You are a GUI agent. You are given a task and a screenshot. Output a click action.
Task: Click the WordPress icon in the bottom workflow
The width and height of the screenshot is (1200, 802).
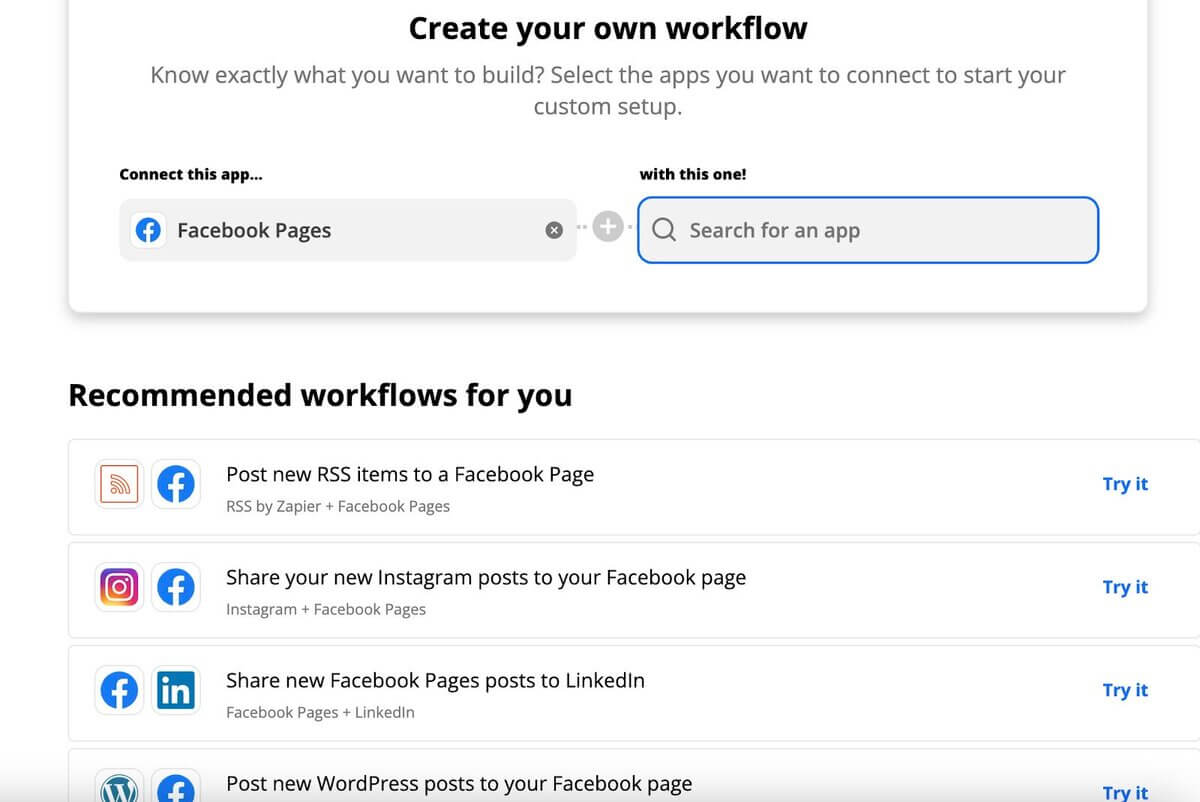[118, 789]
